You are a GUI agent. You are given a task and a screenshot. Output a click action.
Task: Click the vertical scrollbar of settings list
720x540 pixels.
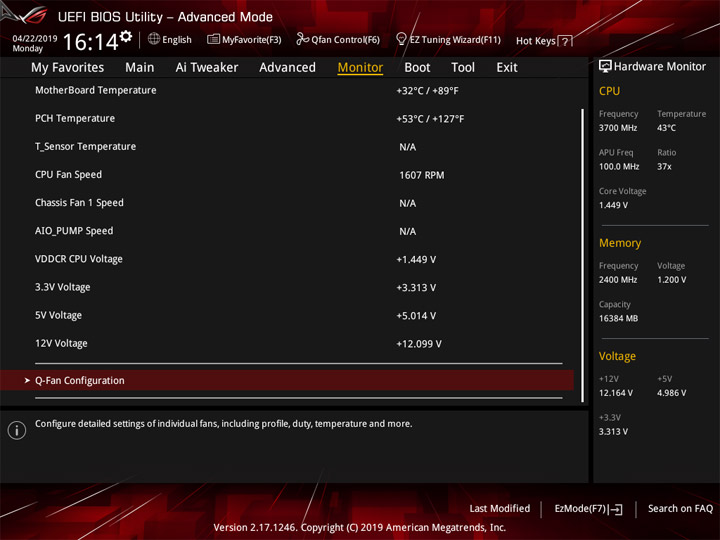(x=583, y=255)
